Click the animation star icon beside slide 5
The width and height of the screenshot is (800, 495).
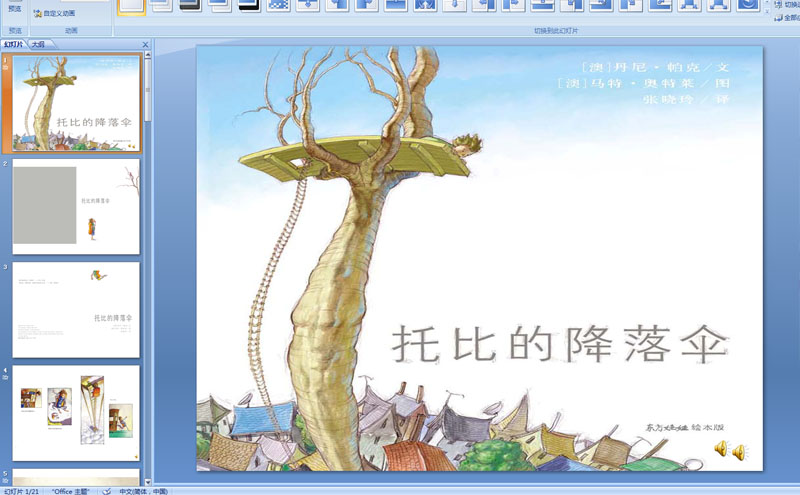pyautogui.click(x=6, y=481)
